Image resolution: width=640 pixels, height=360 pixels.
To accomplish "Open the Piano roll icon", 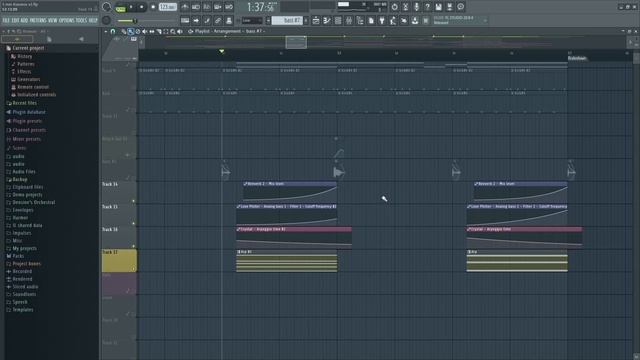I will coord(327,21).
